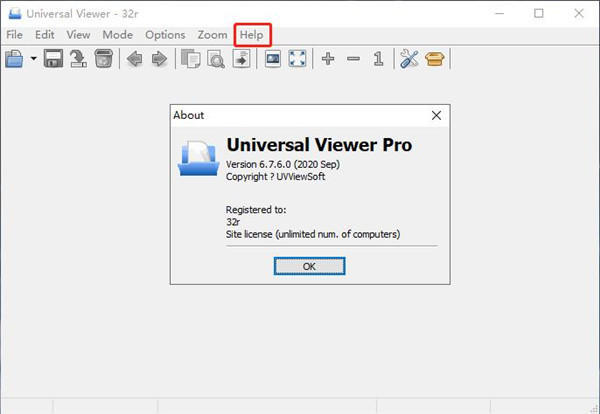The height and width of the screenshot is (414, 600).
Task: Click the Universal Viewer Pro folder logo
Action: (x=198, y=158)
